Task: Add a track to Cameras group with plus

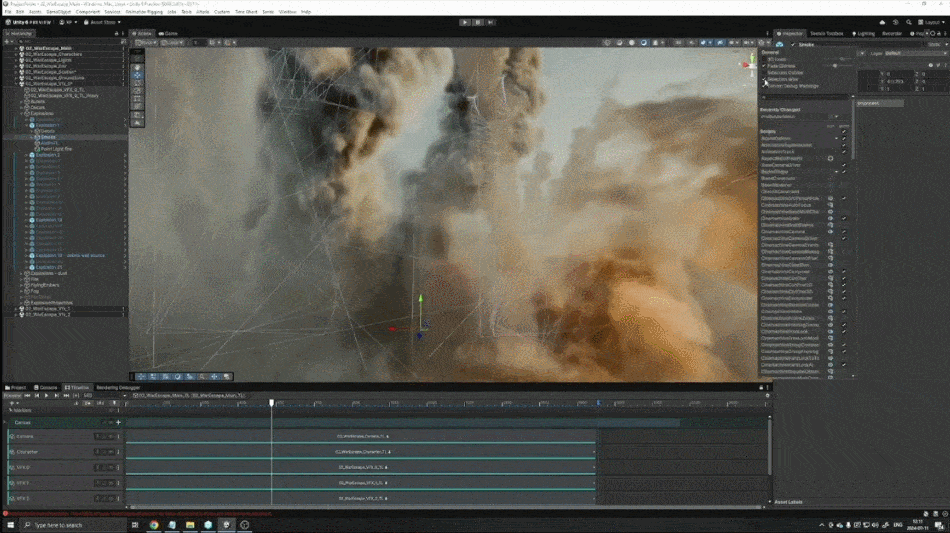Action: point(118,423)
